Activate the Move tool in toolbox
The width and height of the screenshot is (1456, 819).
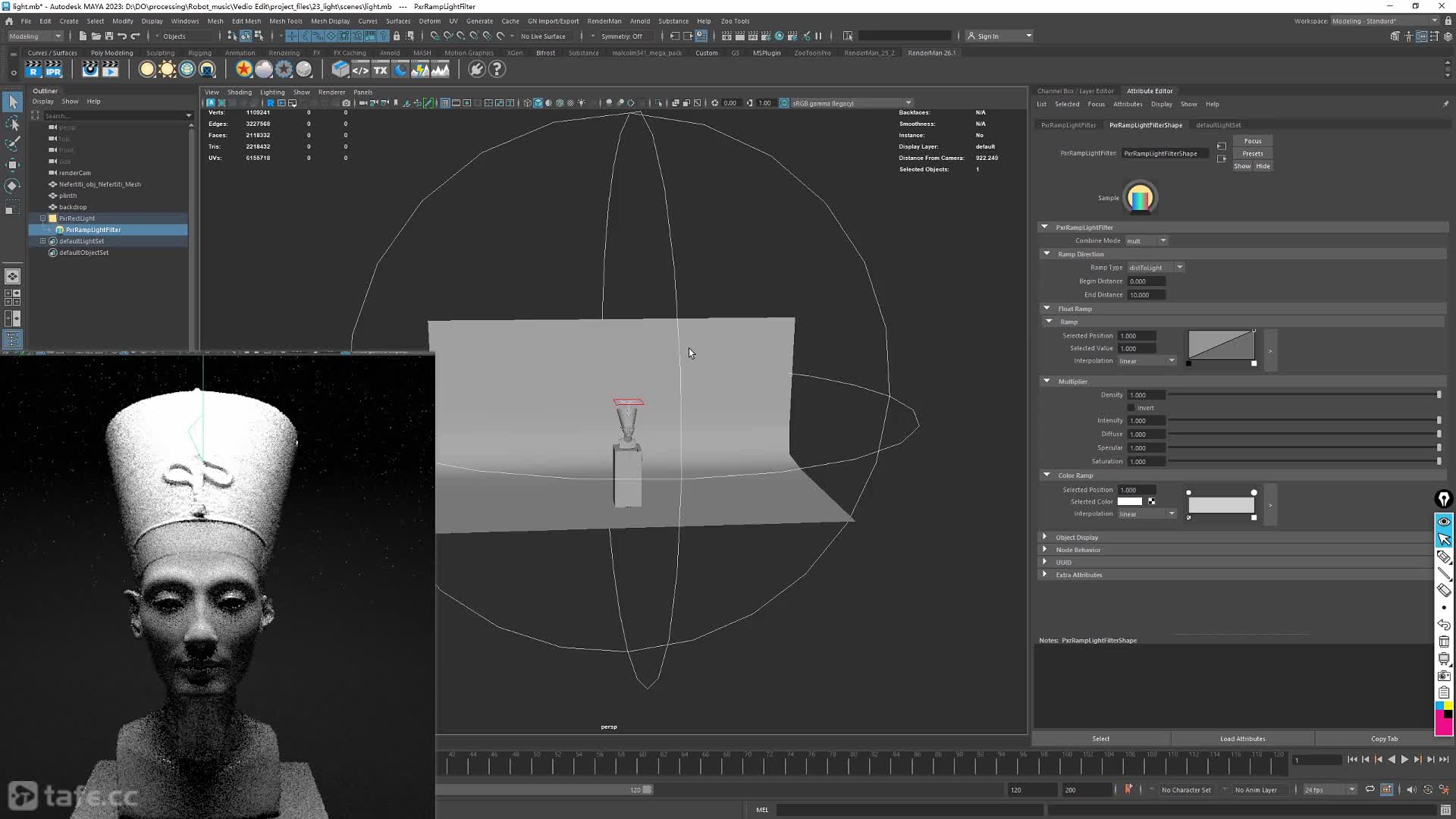click(x=13, y=165)
